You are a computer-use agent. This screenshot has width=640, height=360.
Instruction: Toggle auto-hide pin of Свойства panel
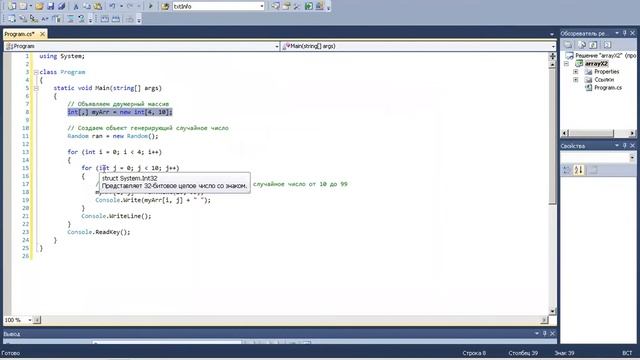tap(624, 146)
